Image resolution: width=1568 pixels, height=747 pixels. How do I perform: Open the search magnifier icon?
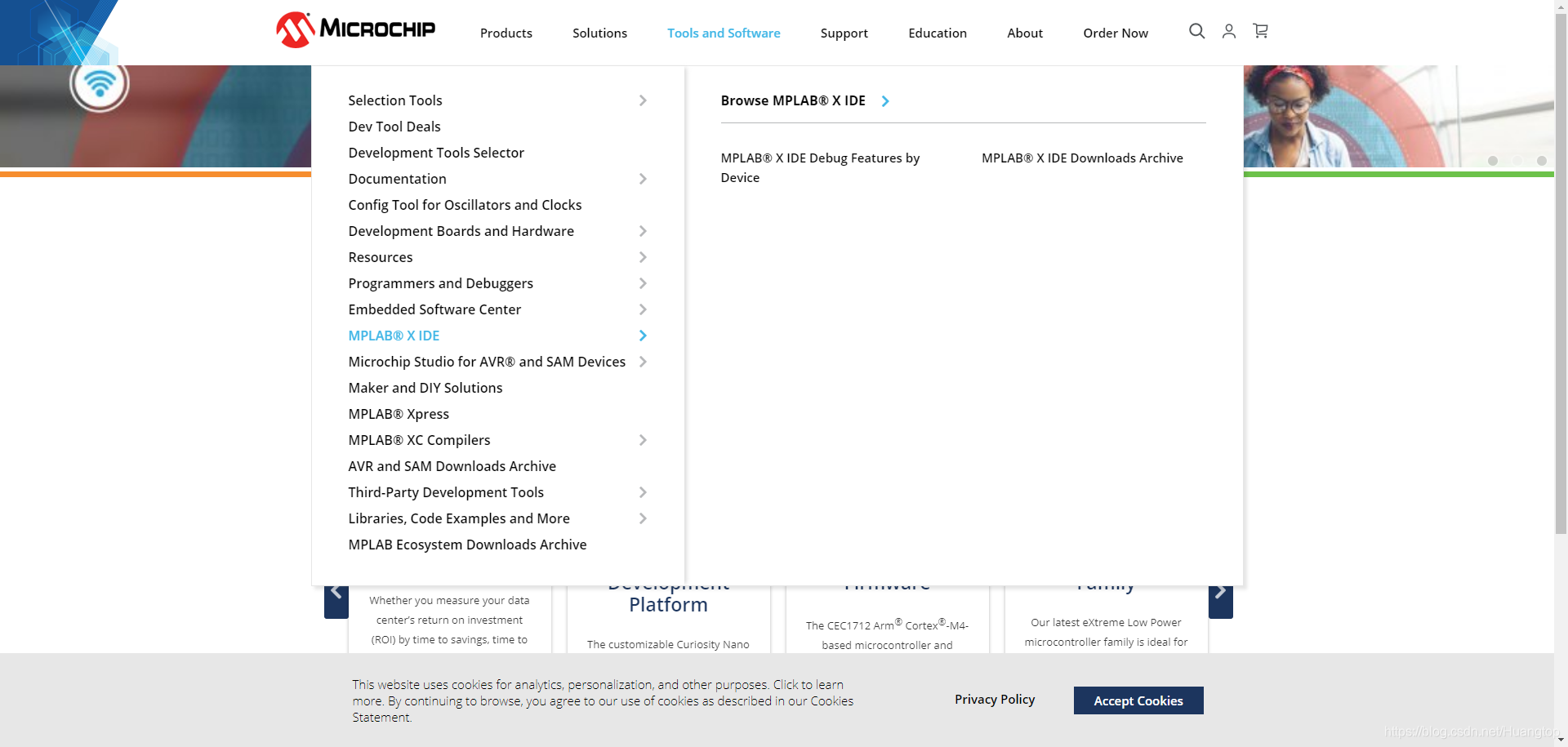coord(1196,31)
